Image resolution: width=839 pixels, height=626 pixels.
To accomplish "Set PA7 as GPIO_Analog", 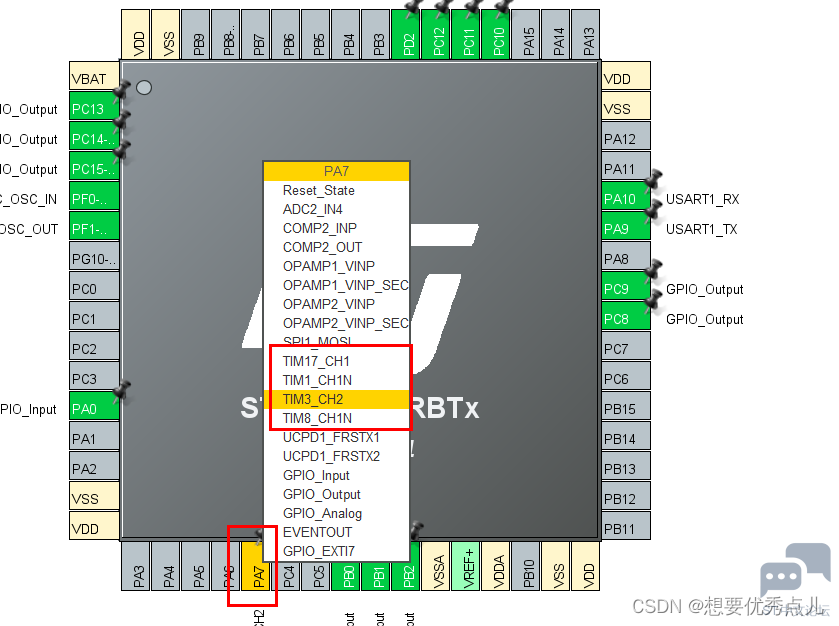I will 337,513.
